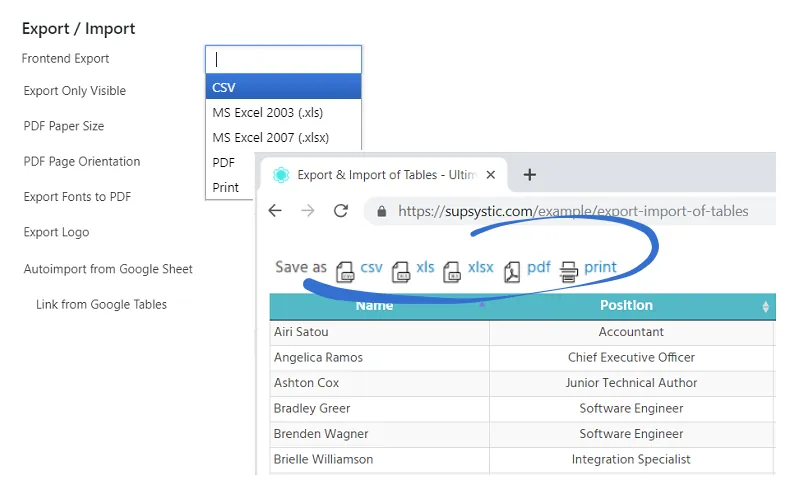Reload the page with refresh icon

click(341, 211)
